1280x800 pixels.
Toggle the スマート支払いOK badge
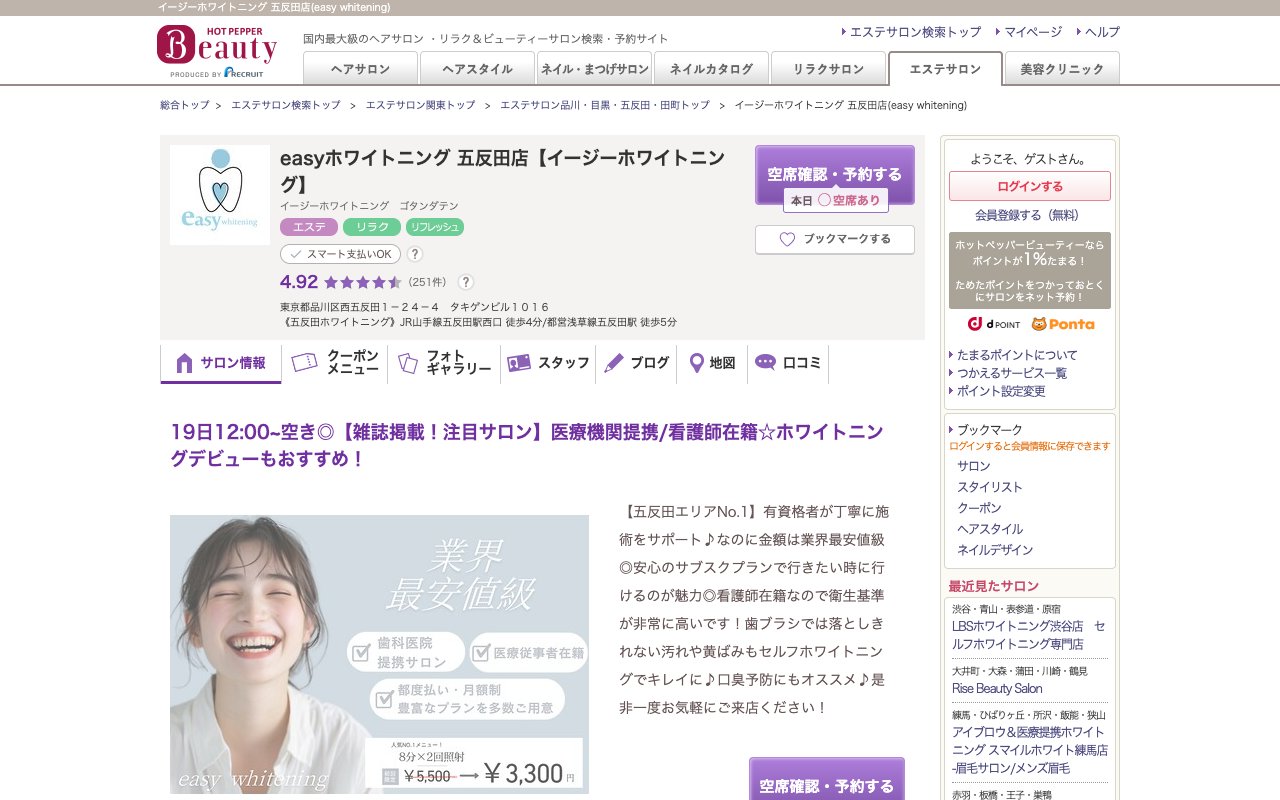(x=339, y=253)
